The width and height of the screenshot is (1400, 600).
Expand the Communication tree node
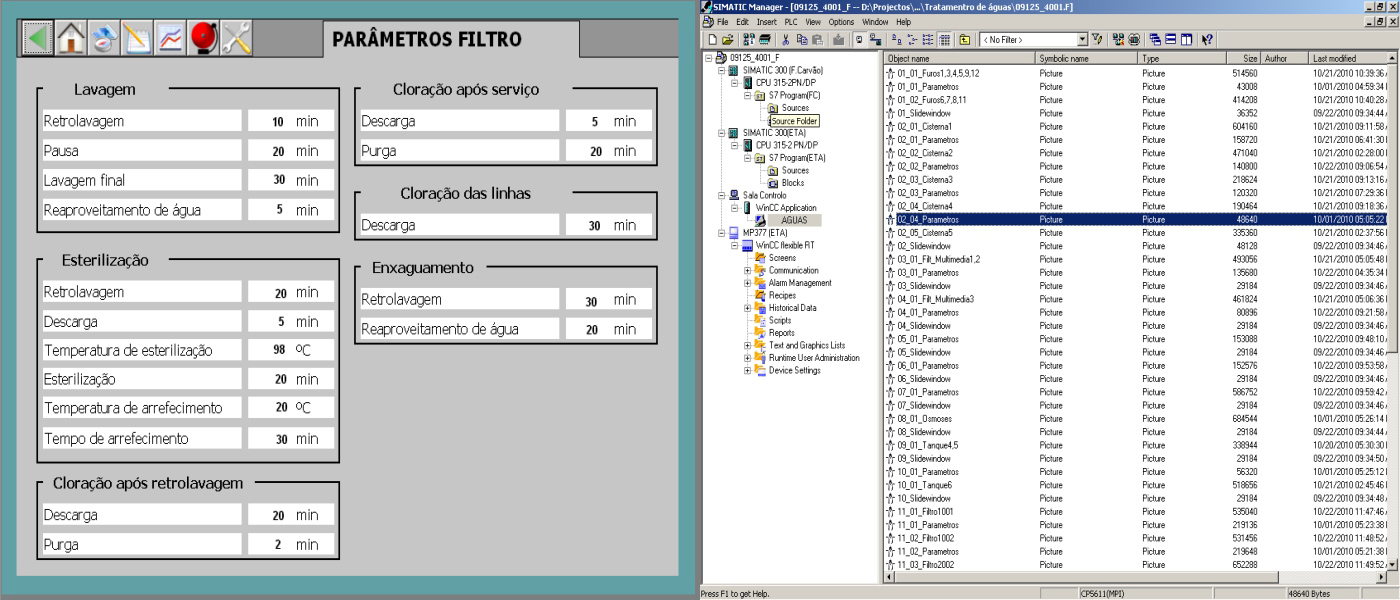click(x=748, y=271)
